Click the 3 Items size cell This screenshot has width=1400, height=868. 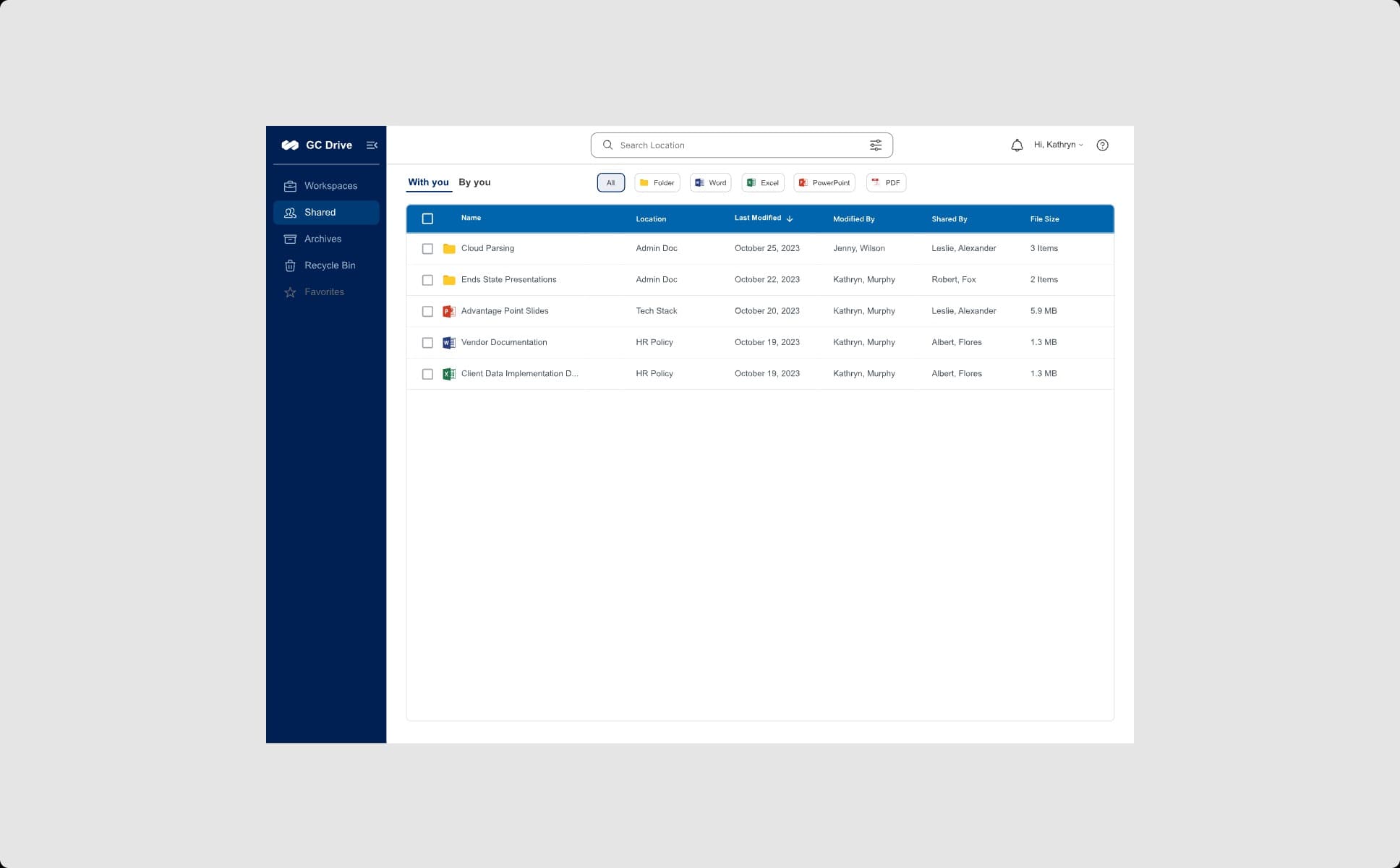(x=1043, y=248)
